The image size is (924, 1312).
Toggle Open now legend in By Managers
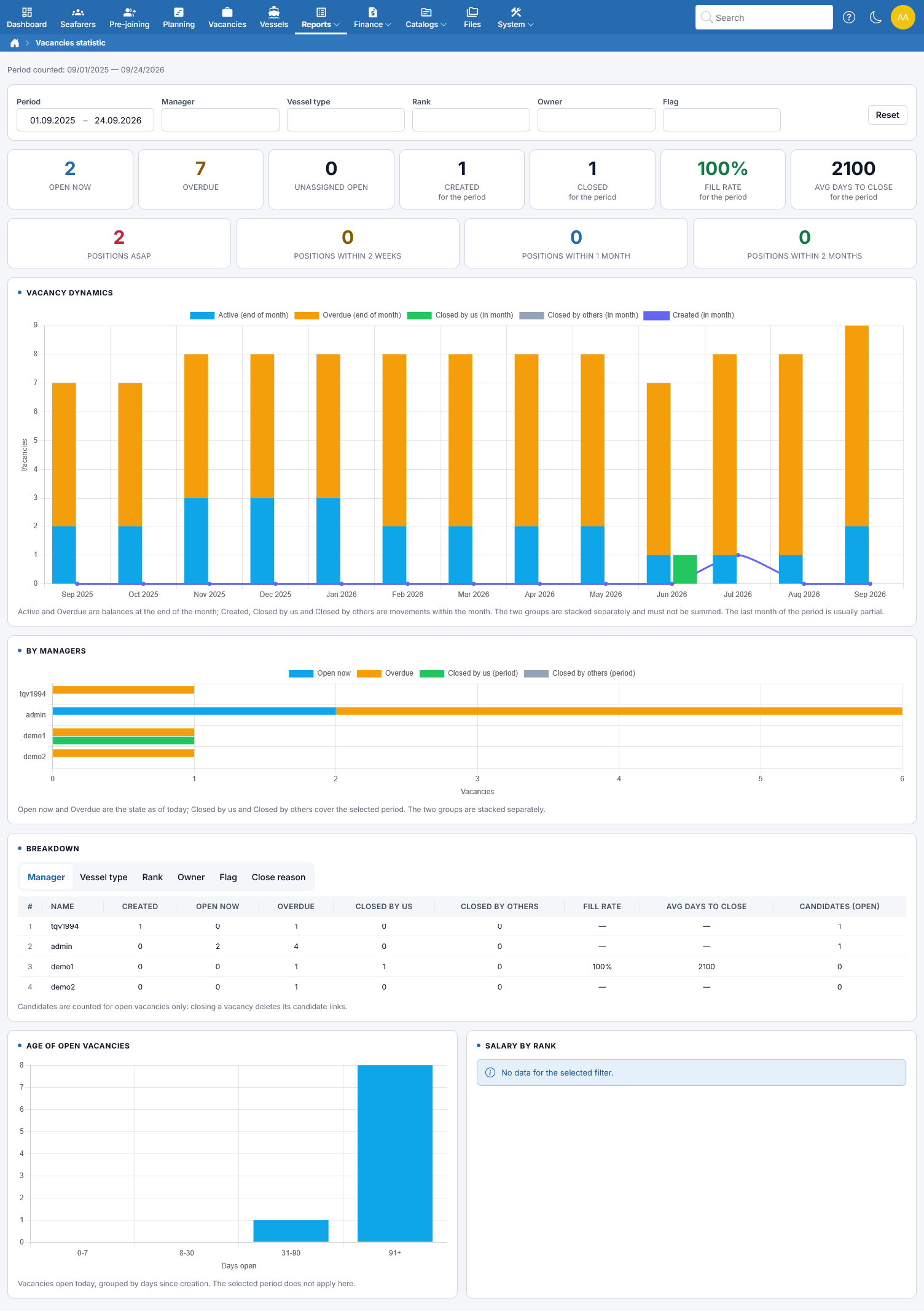(319, 673)
